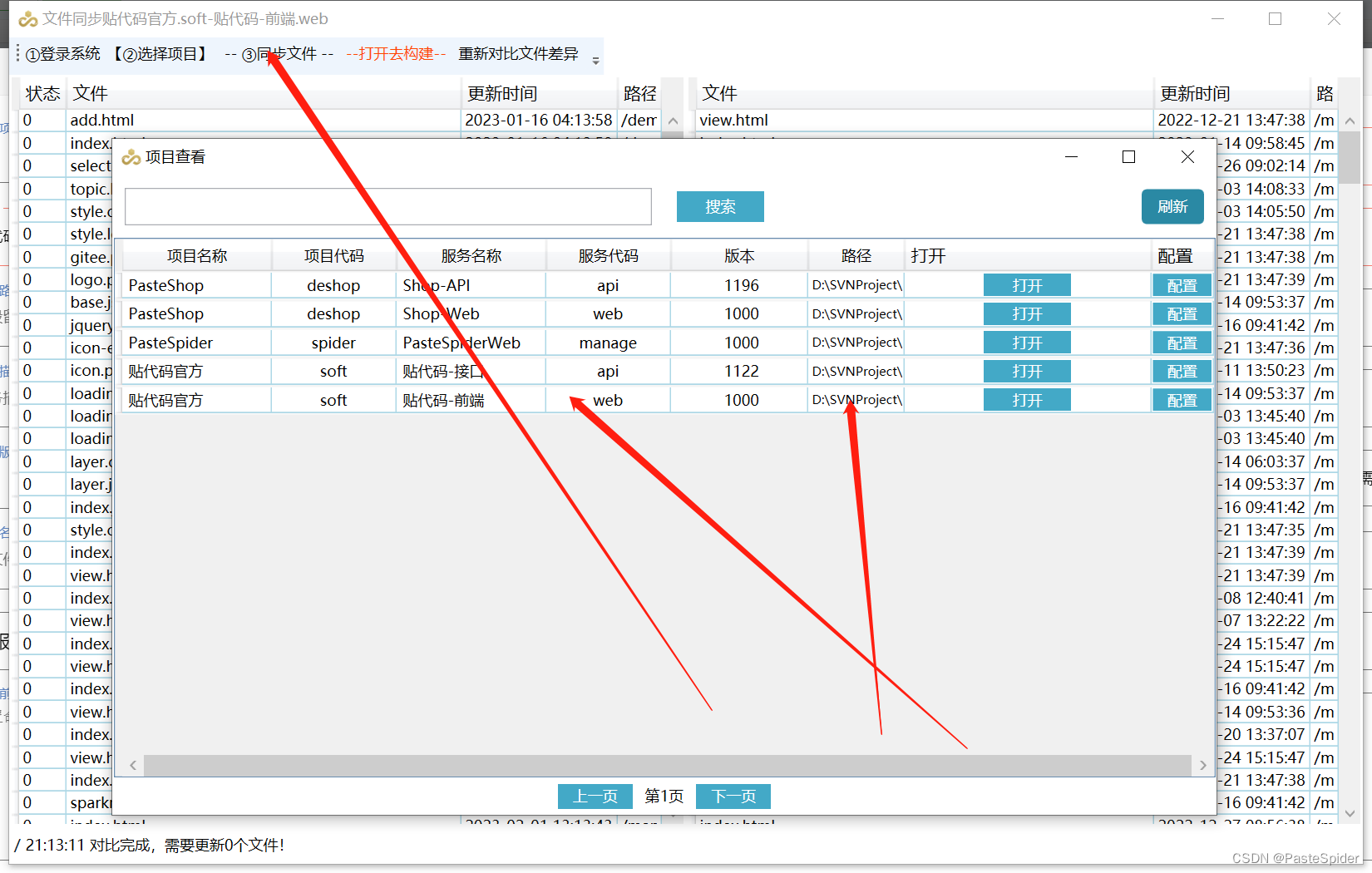Click 打开 for the 贴代码-接口 row

1027,372
